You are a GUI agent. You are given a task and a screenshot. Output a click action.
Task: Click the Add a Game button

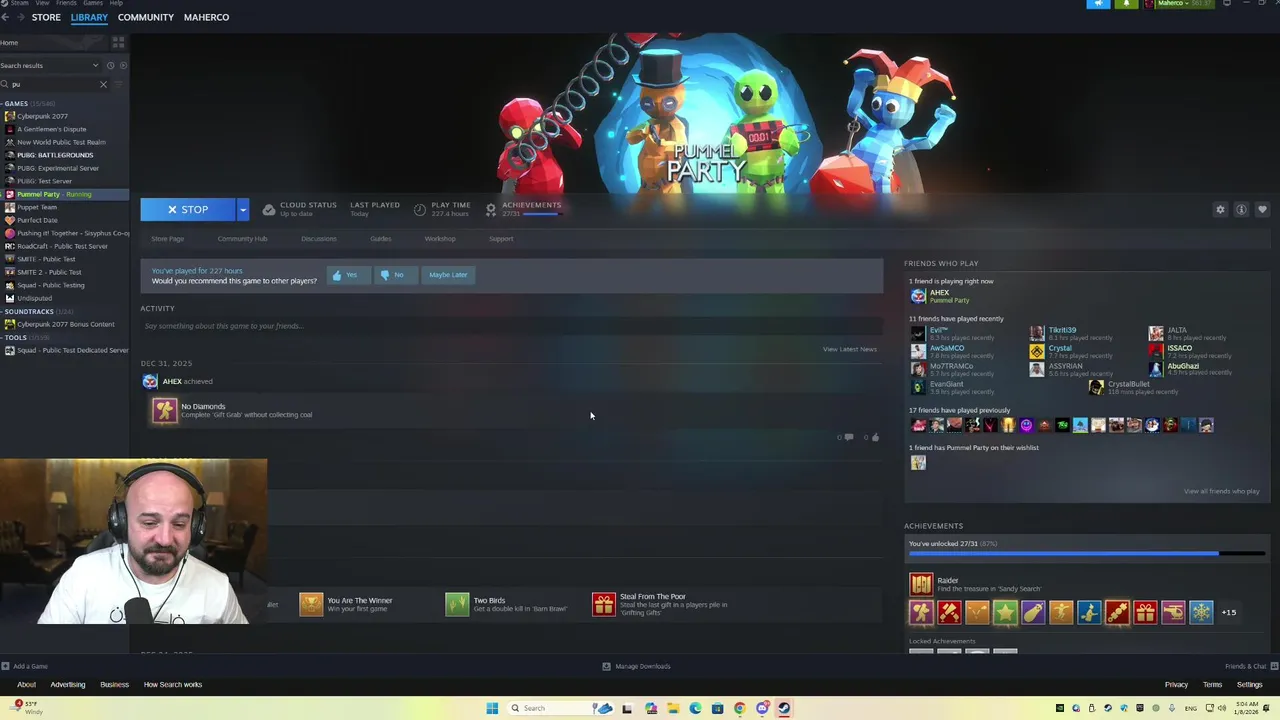coord(25,666)
